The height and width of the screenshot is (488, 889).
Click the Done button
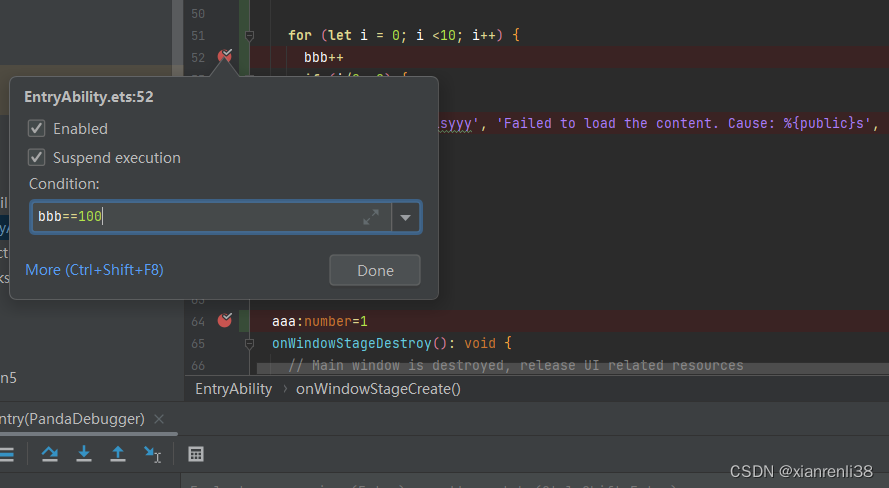point(375,270)
